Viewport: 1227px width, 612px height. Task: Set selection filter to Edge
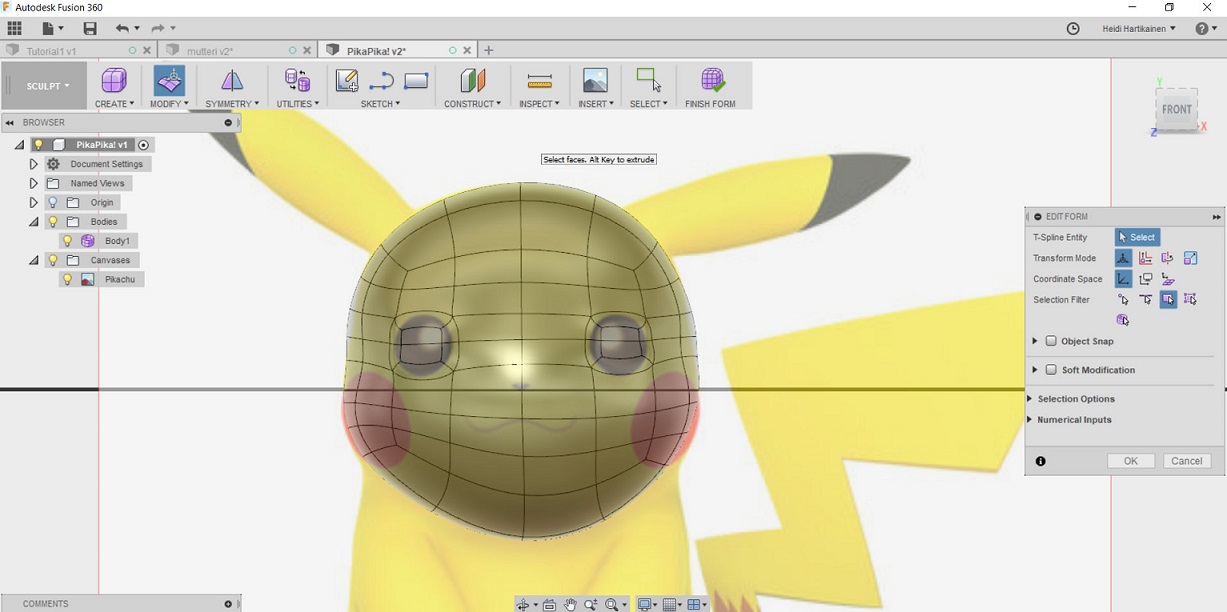1145,299
